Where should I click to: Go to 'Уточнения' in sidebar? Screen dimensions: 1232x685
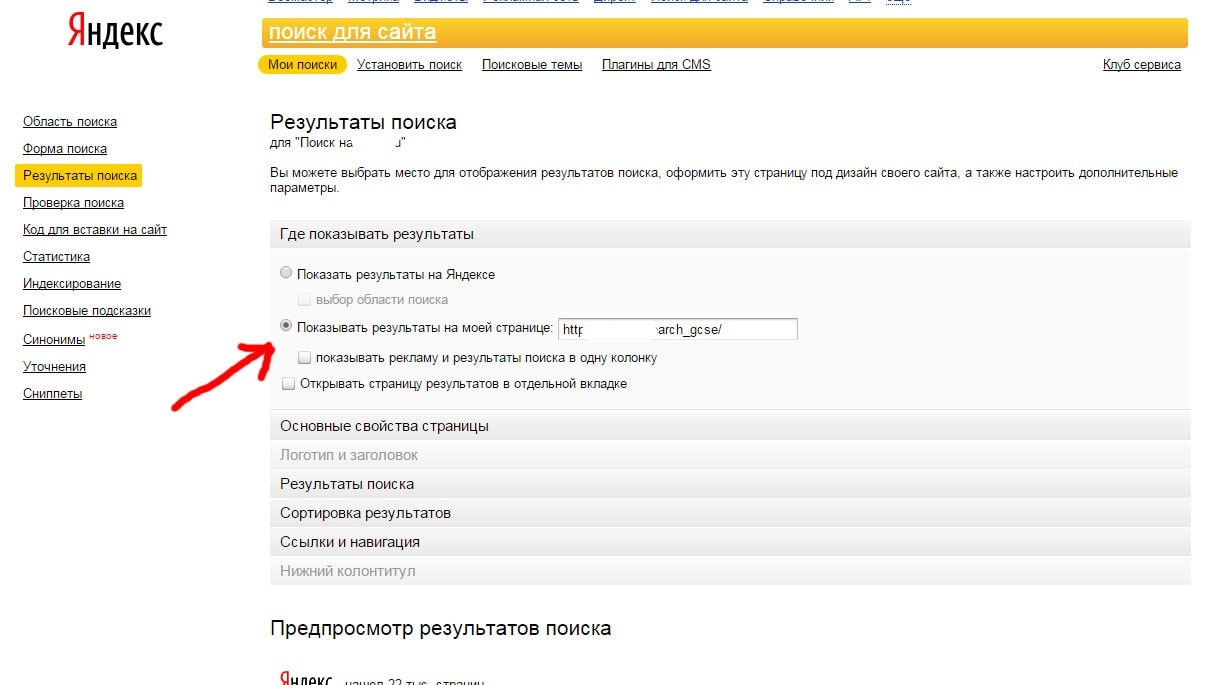click(x=54, y=367)
